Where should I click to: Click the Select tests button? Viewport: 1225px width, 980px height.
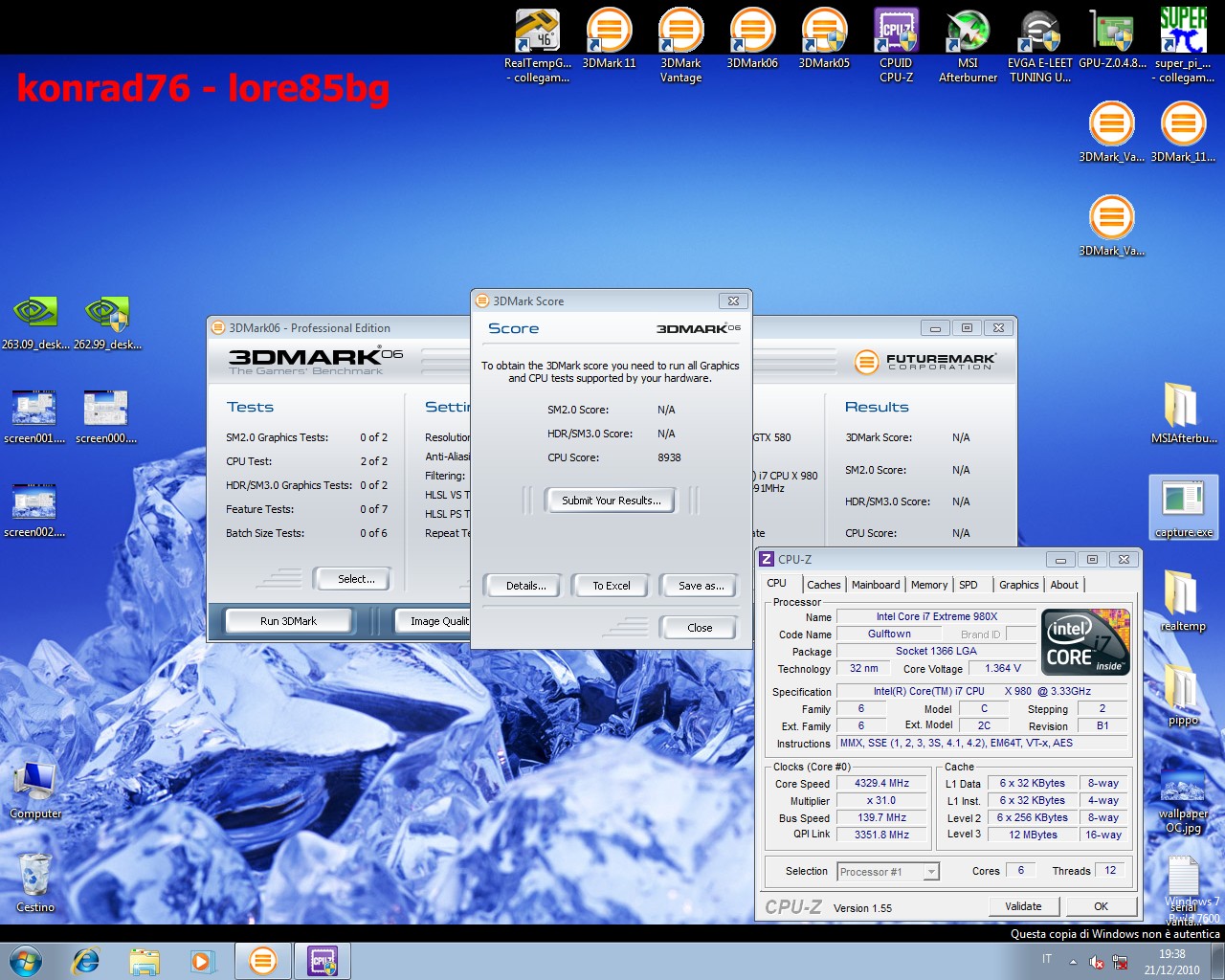click(x=355, y=579)
